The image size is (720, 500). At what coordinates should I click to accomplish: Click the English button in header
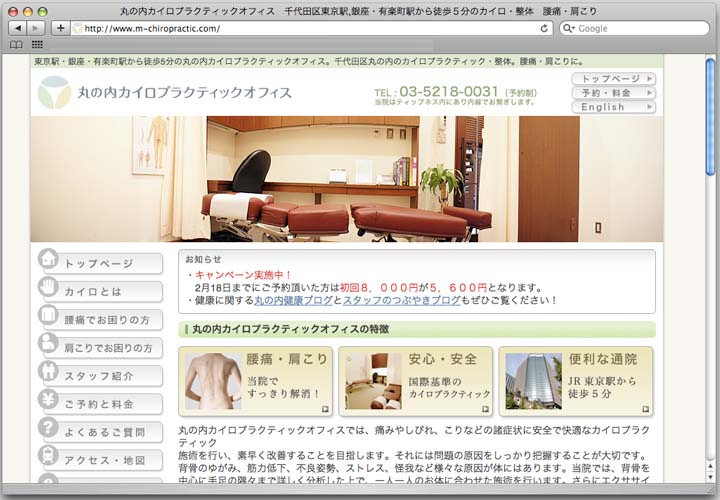(613, 107)
